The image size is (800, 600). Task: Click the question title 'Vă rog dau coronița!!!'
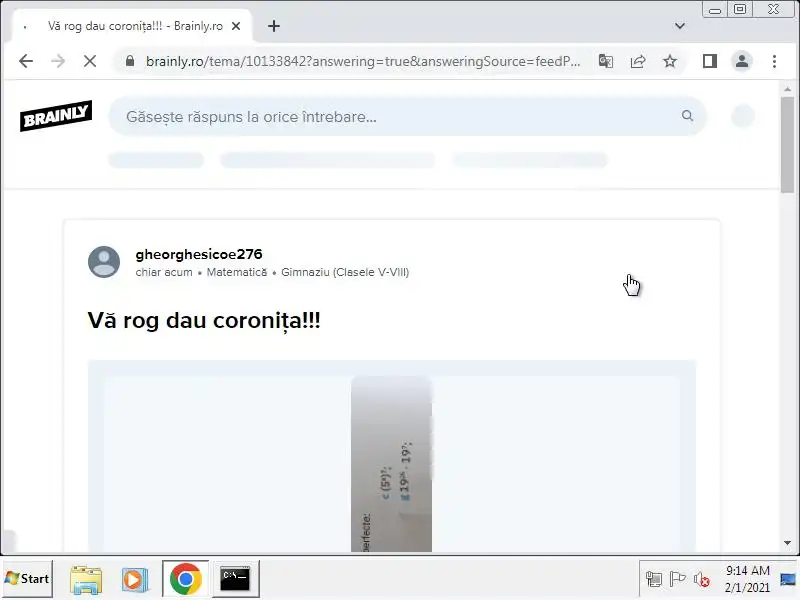[204, 320]
